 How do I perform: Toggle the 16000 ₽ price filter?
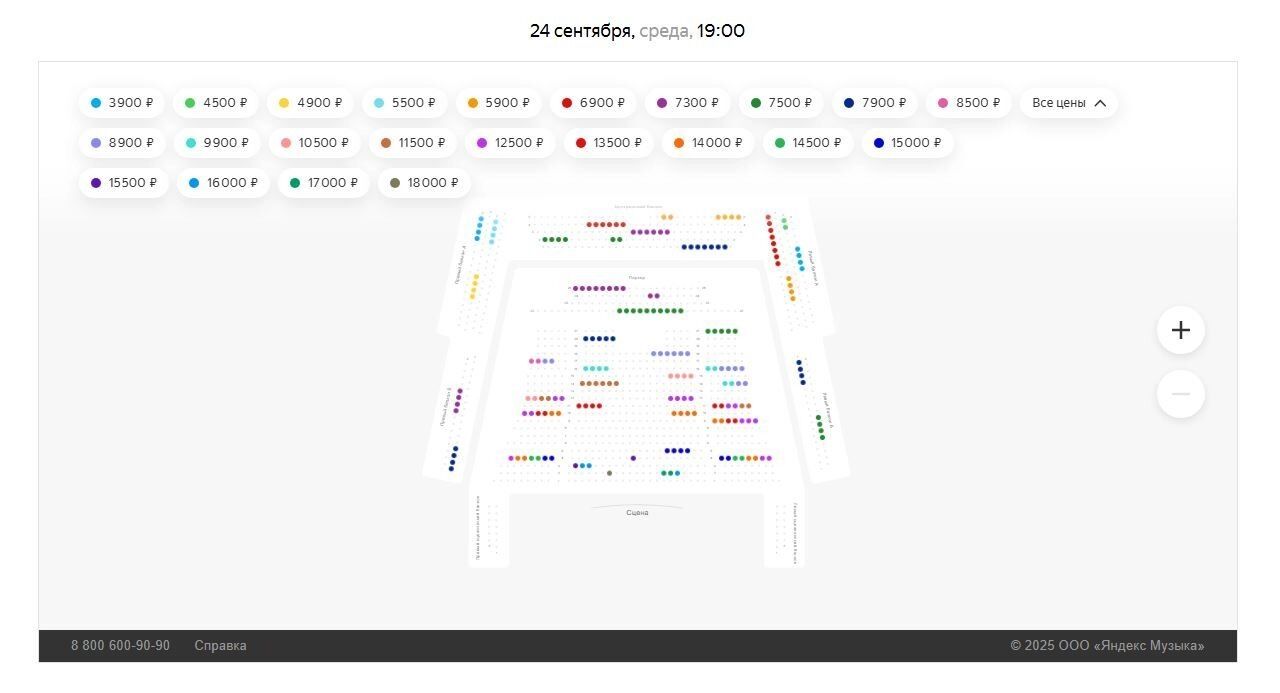coord(223,183)
